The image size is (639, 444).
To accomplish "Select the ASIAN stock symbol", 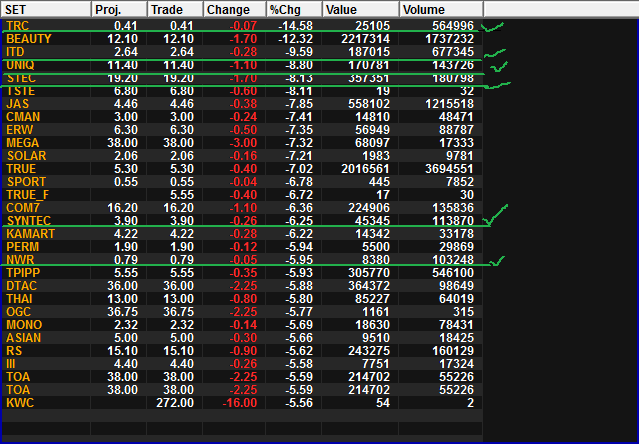I will click(x=23, y=338).
